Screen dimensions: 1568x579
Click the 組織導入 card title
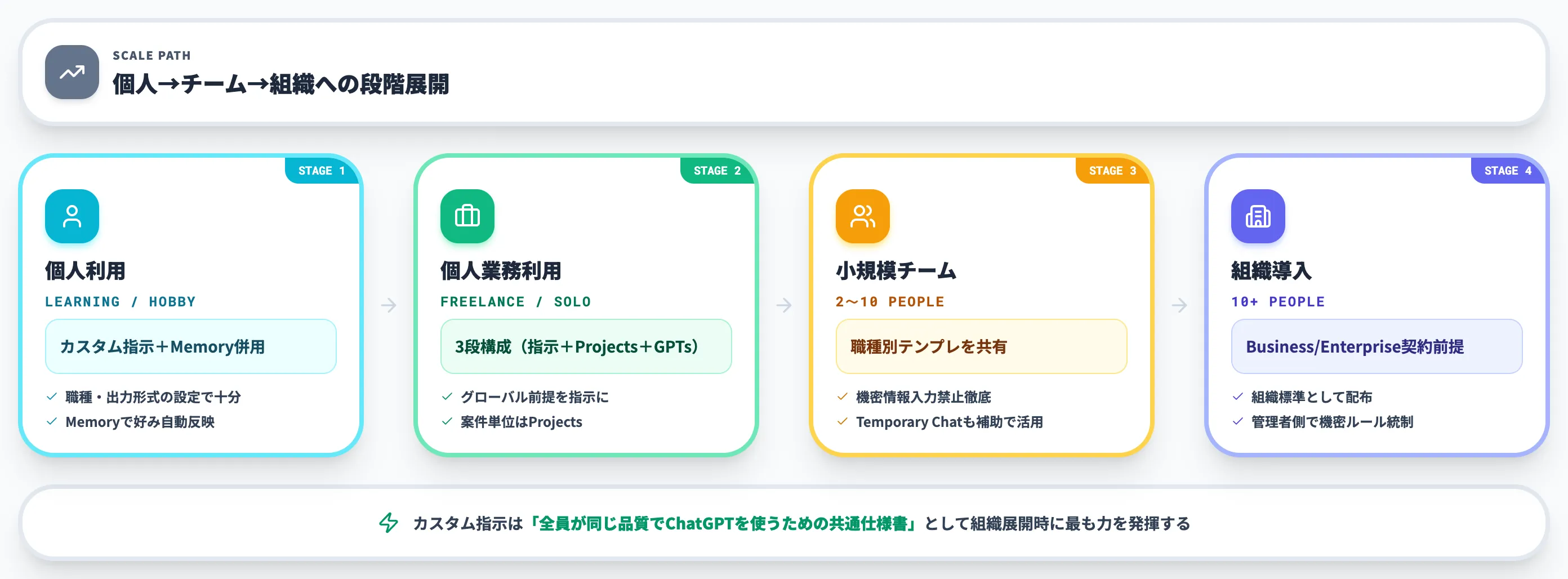pyautogui.click(x=1271, y=271)
